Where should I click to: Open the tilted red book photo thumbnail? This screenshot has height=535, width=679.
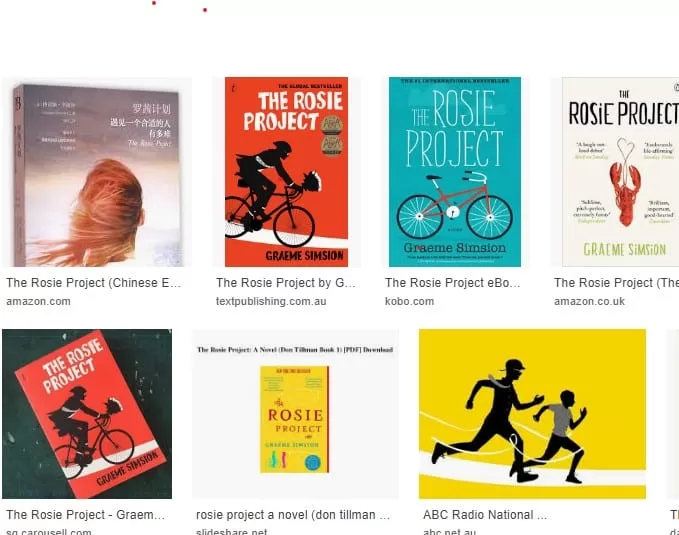pyautogui.click(x=87, y=414)
